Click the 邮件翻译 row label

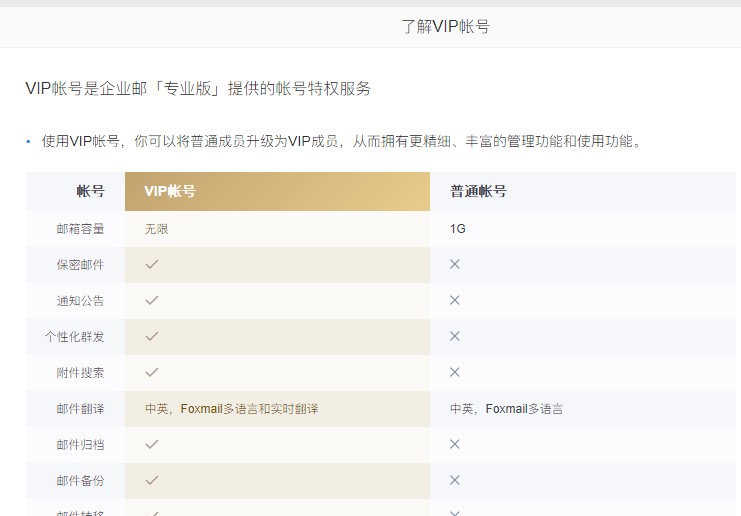[x=80, y=409]
